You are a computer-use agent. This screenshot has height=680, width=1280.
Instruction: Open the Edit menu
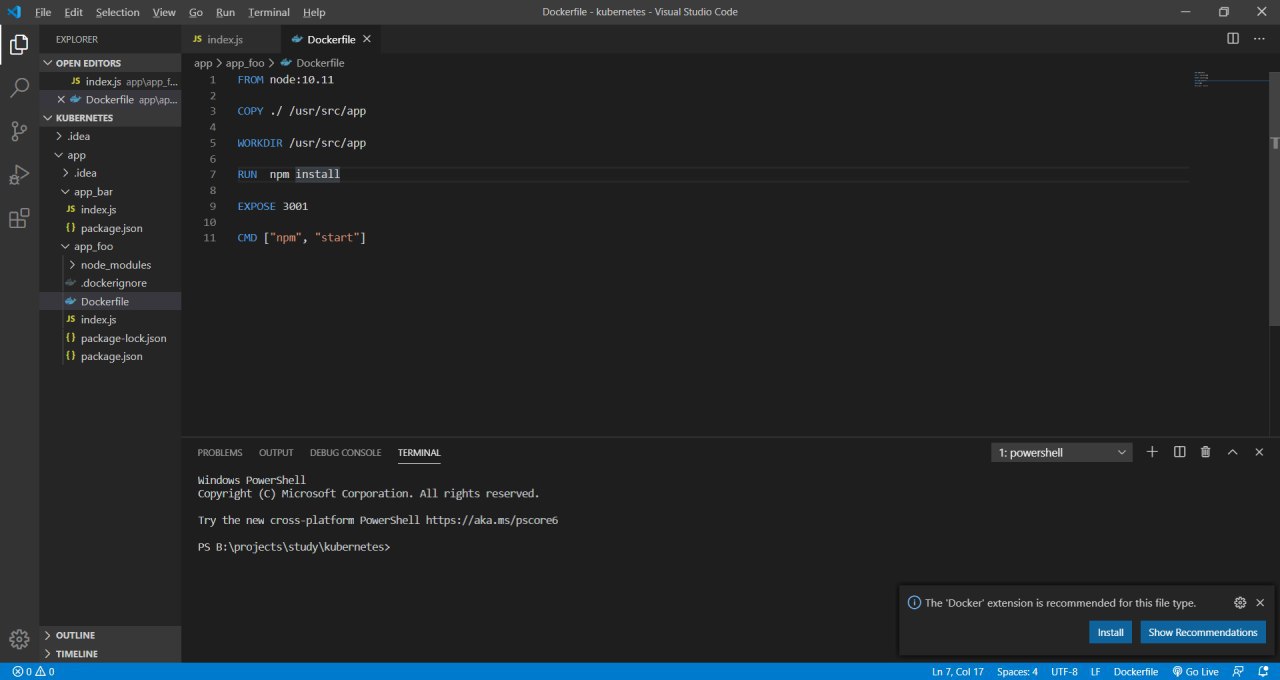pyautogui.click(x=73, y=12)
